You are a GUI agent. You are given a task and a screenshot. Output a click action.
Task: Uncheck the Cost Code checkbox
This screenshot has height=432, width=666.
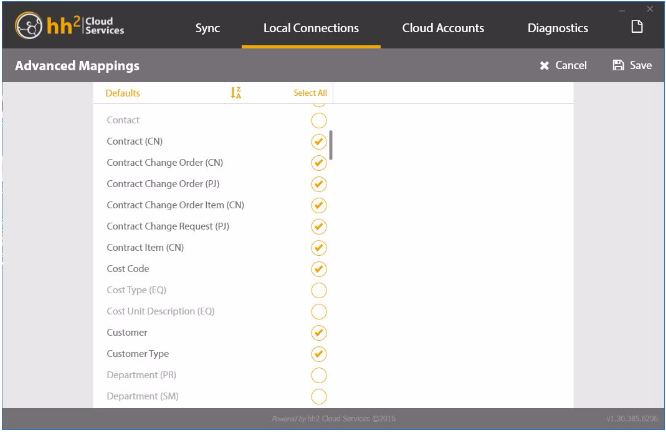pyautogui.click(x=319, y=269)
